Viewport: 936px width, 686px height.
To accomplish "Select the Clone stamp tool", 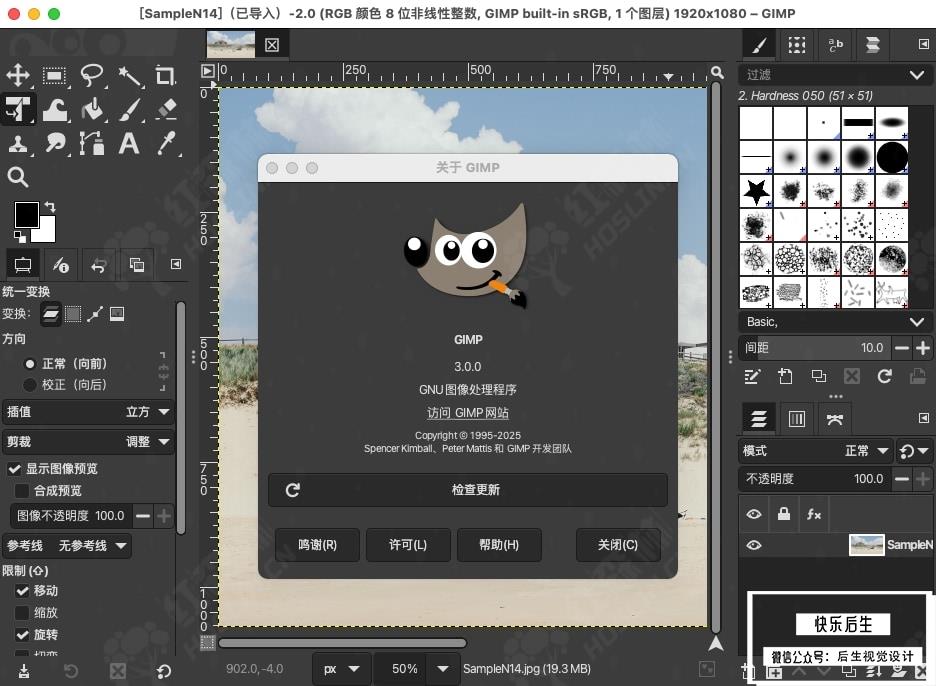I will click(x=18, y=144).
